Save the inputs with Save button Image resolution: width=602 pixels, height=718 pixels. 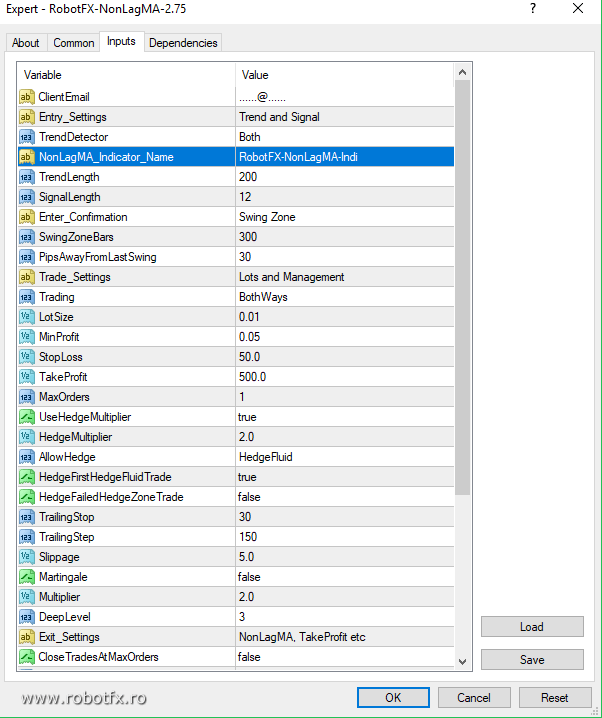click(x=532, y=659)
